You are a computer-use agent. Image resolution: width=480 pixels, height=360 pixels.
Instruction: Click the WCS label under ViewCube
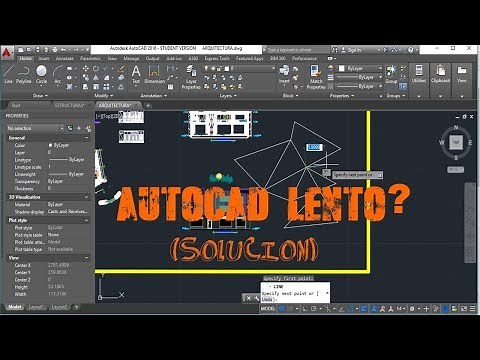(455, 170)
